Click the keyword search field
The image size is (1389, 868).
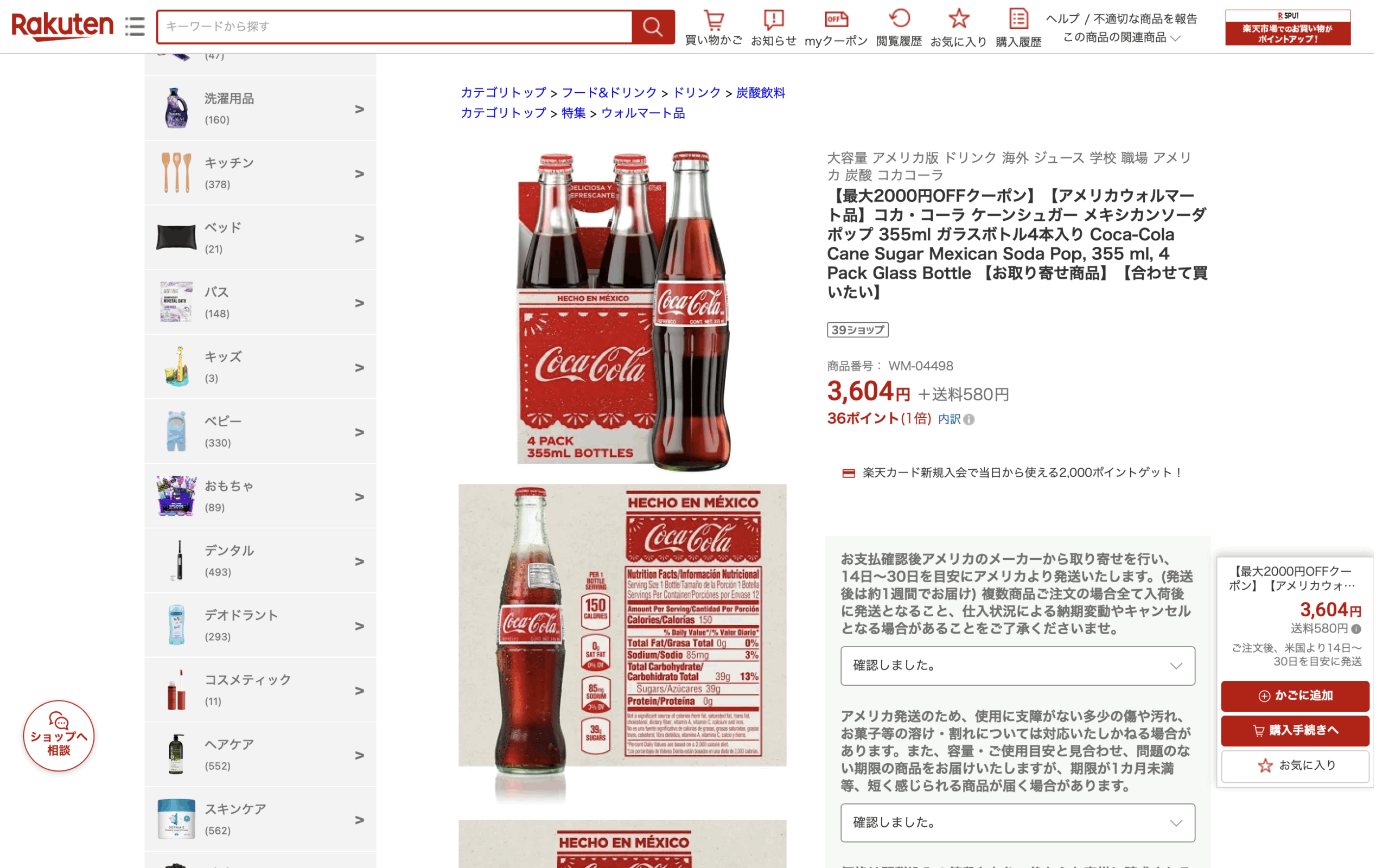tap(395, 27)
